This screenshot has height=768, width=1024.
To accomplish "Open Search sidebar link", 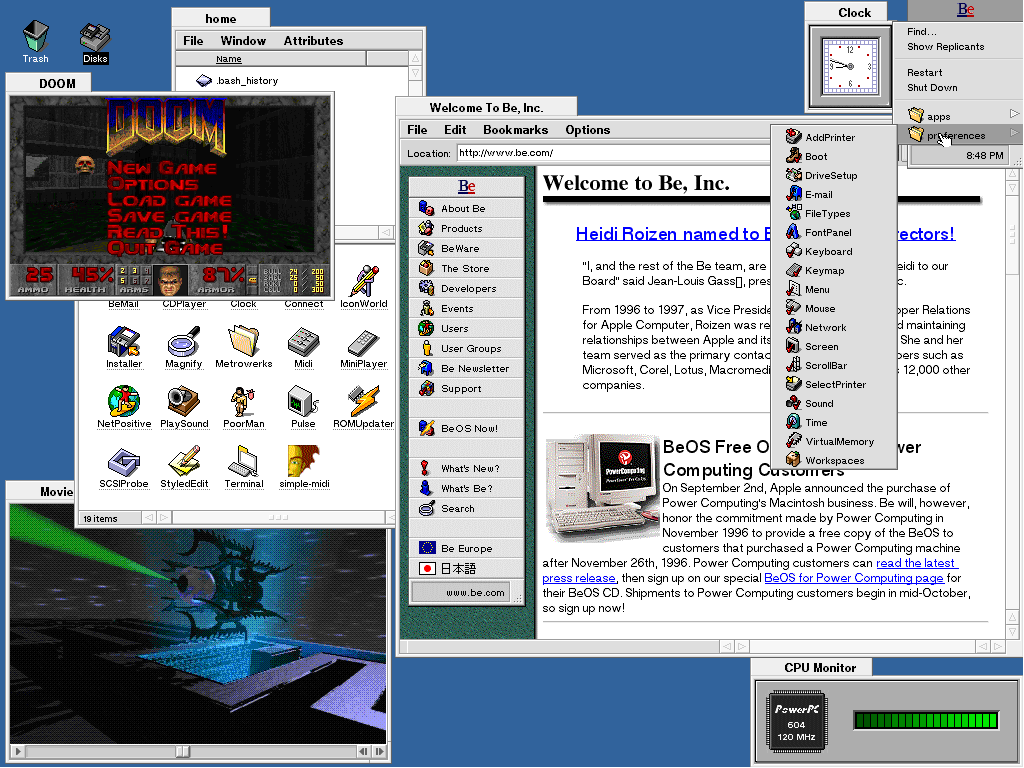I will 467,508.
